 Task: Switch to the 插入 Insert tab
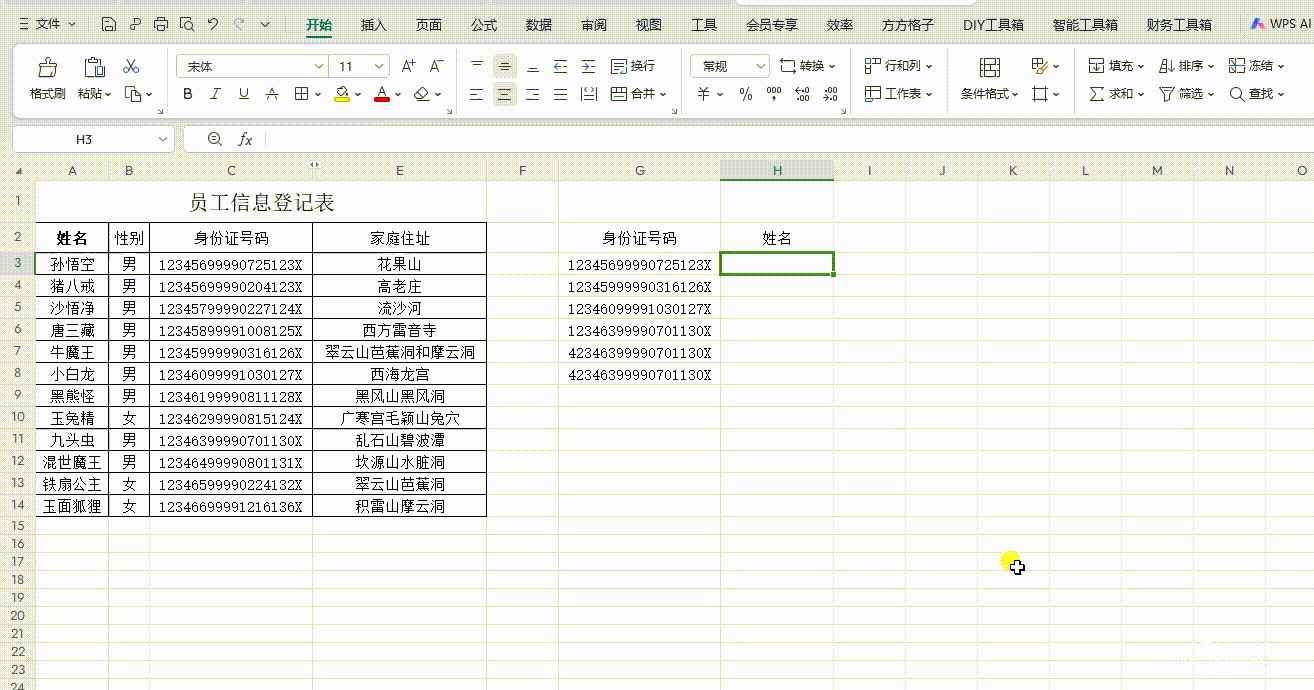(373, 25)
